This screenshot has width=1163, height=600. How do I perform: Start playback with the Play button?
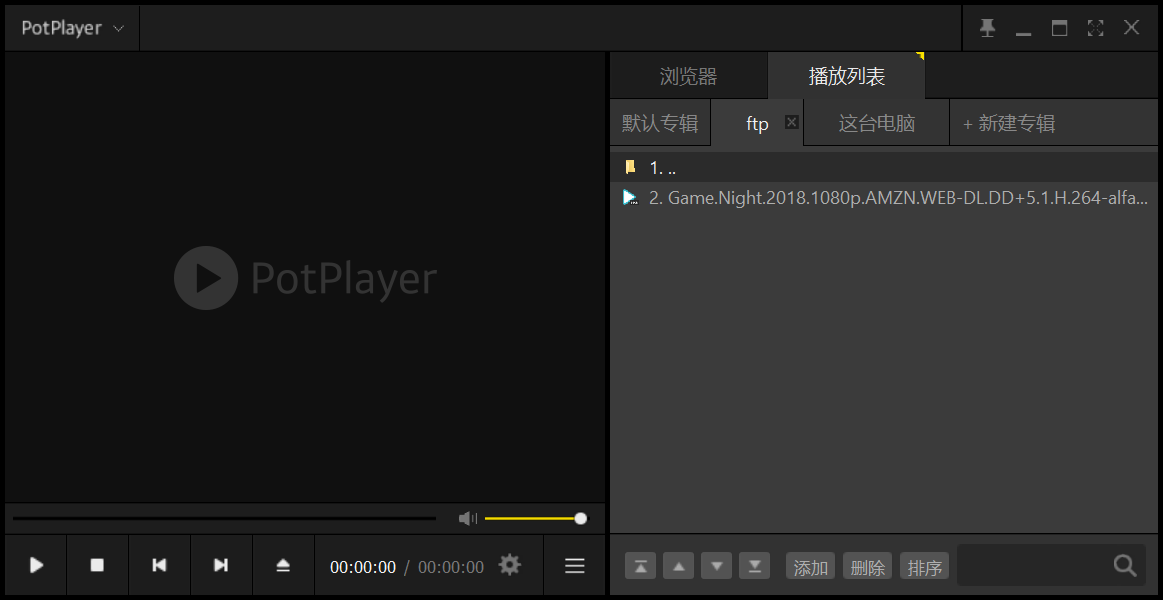[36, 565]
